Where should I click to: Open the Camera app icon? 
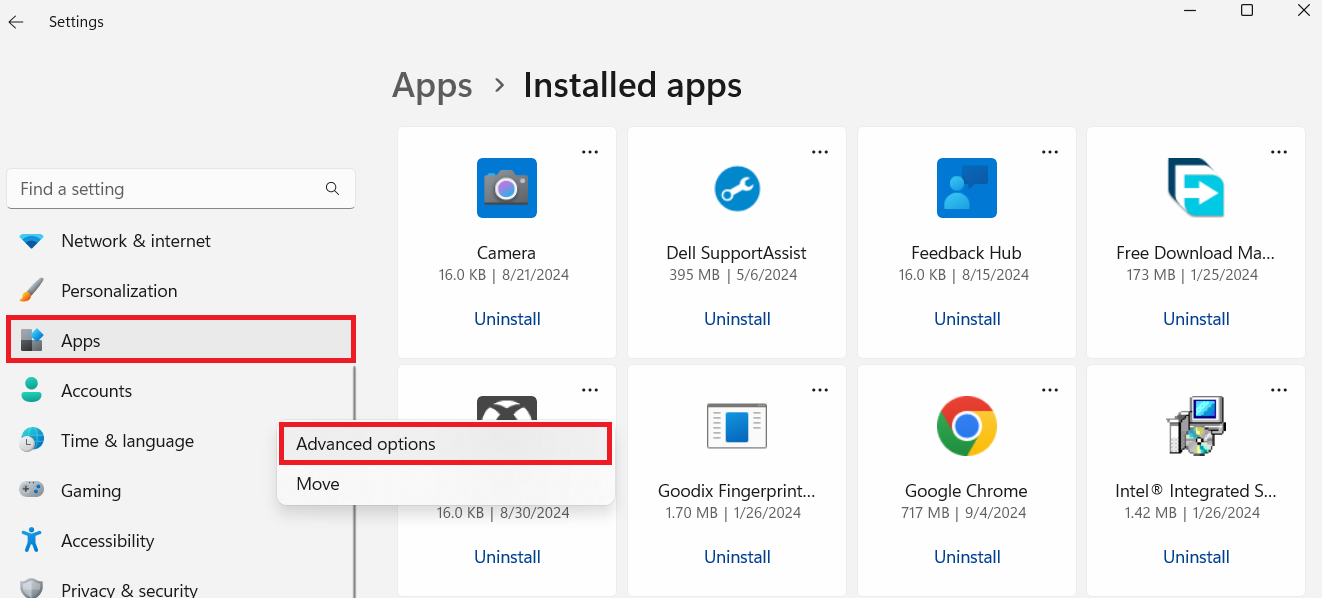pyautogui.click(x=507, y=188)
